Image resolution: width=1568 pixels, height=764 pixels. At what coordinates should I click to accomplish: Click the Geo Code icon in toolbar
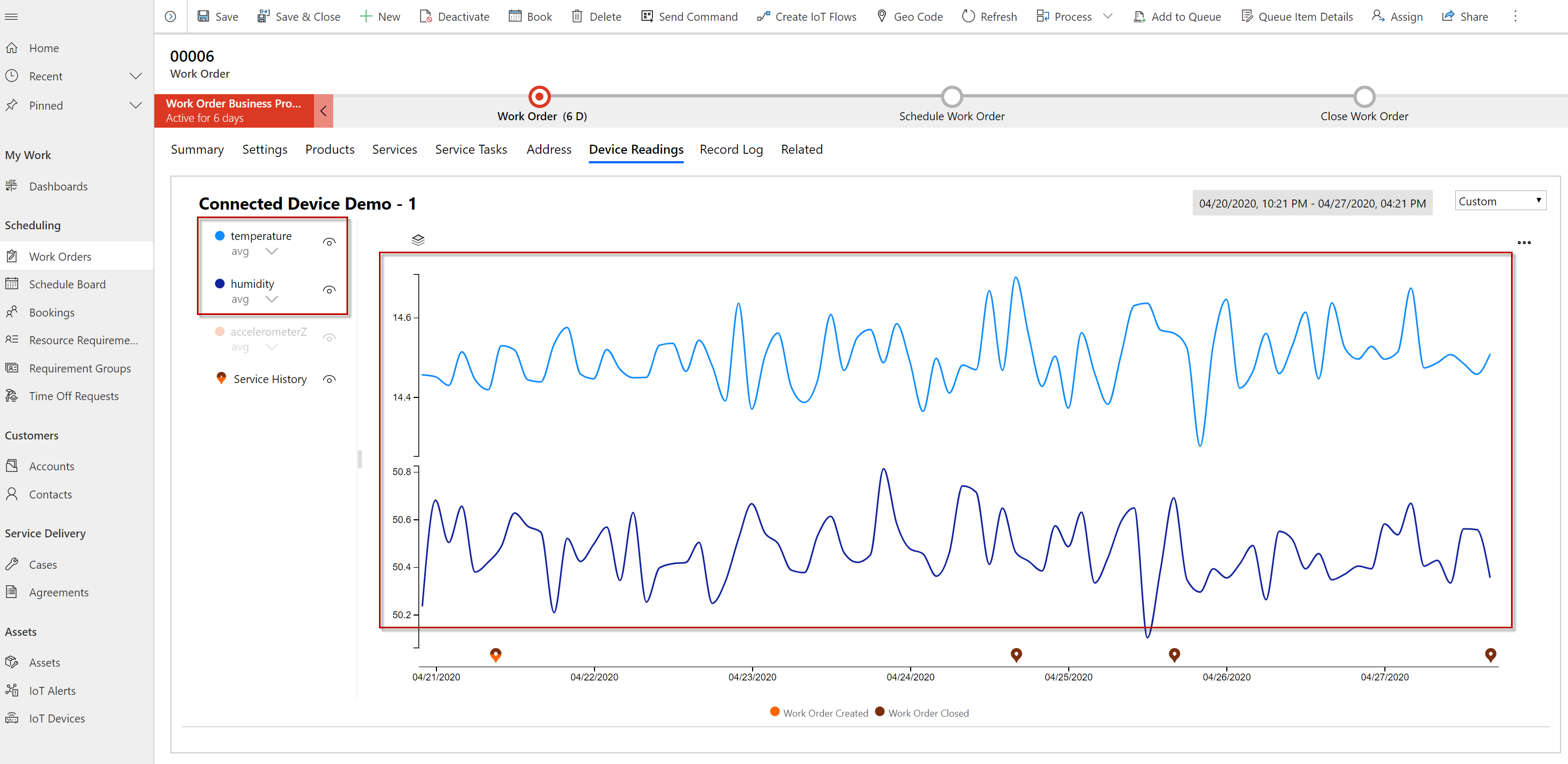(882, 17)
